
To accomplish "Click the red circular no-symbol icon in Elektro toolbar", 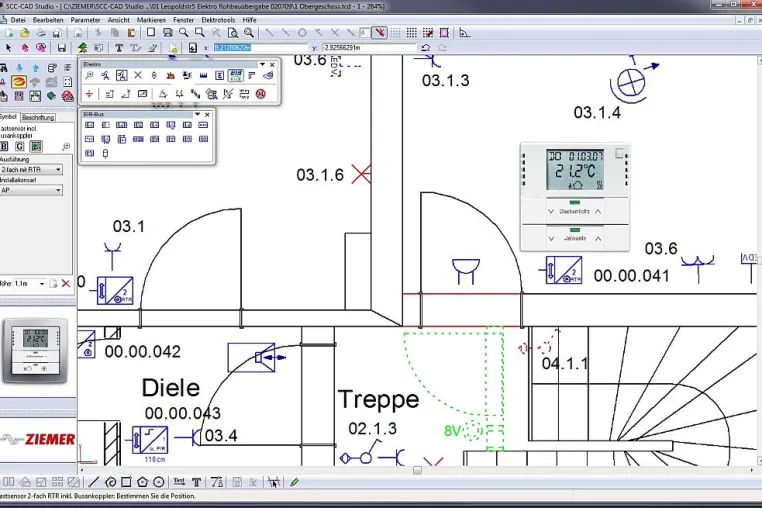I will [261, 94].
